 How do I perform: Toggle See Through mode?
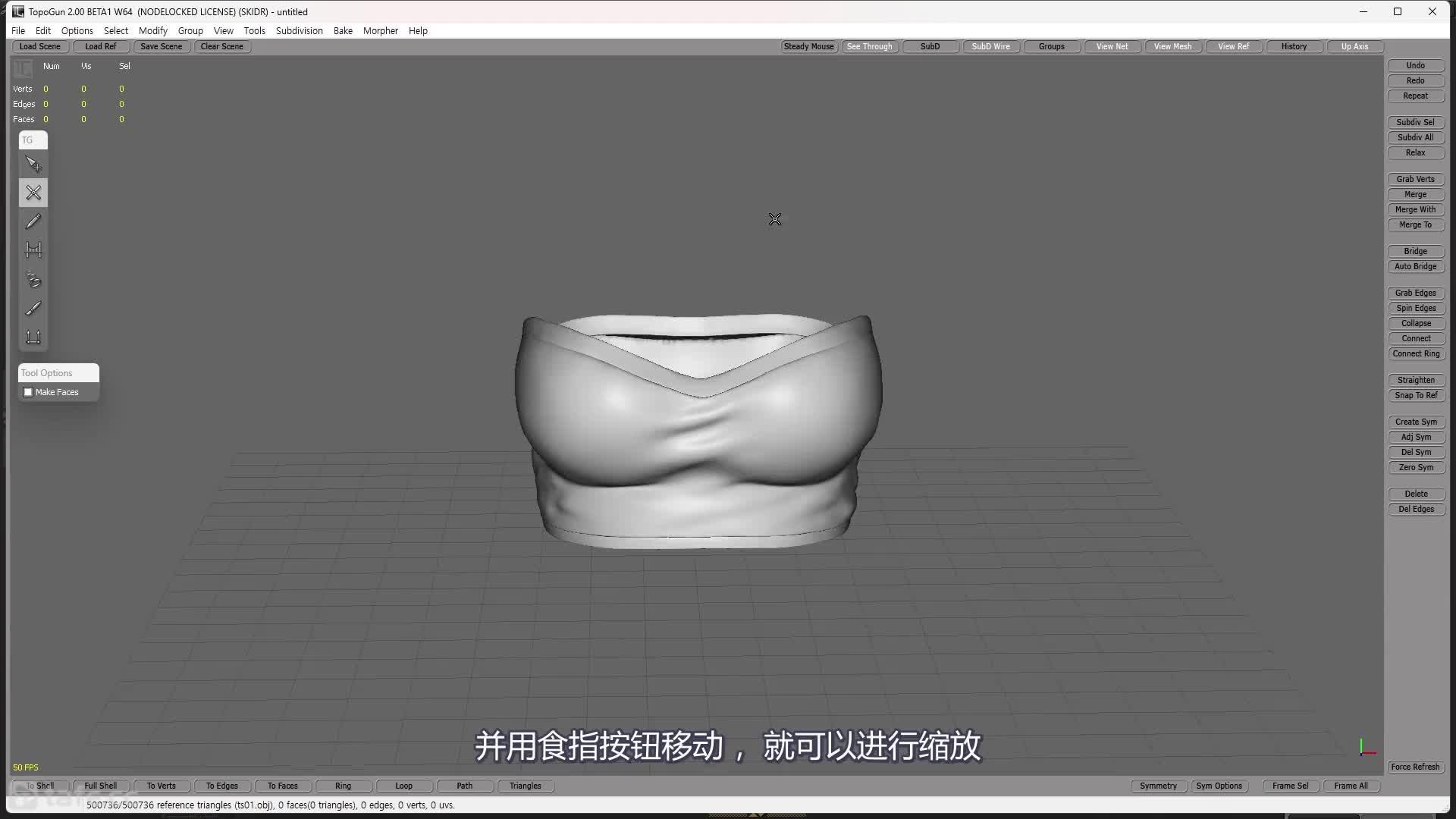869,46
